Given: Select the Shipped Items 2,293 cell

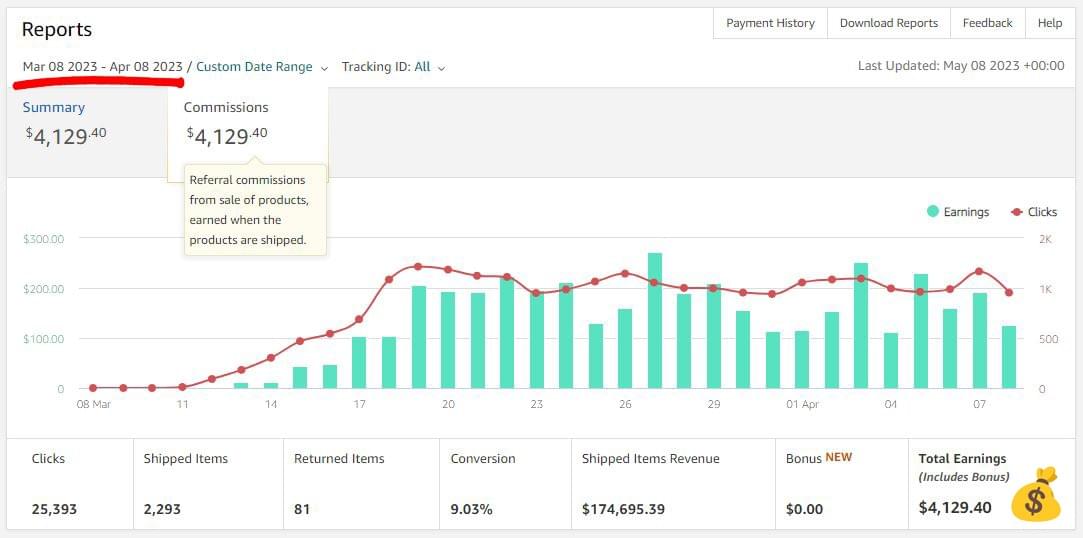Looking at the screenshot, I should 208,484.
